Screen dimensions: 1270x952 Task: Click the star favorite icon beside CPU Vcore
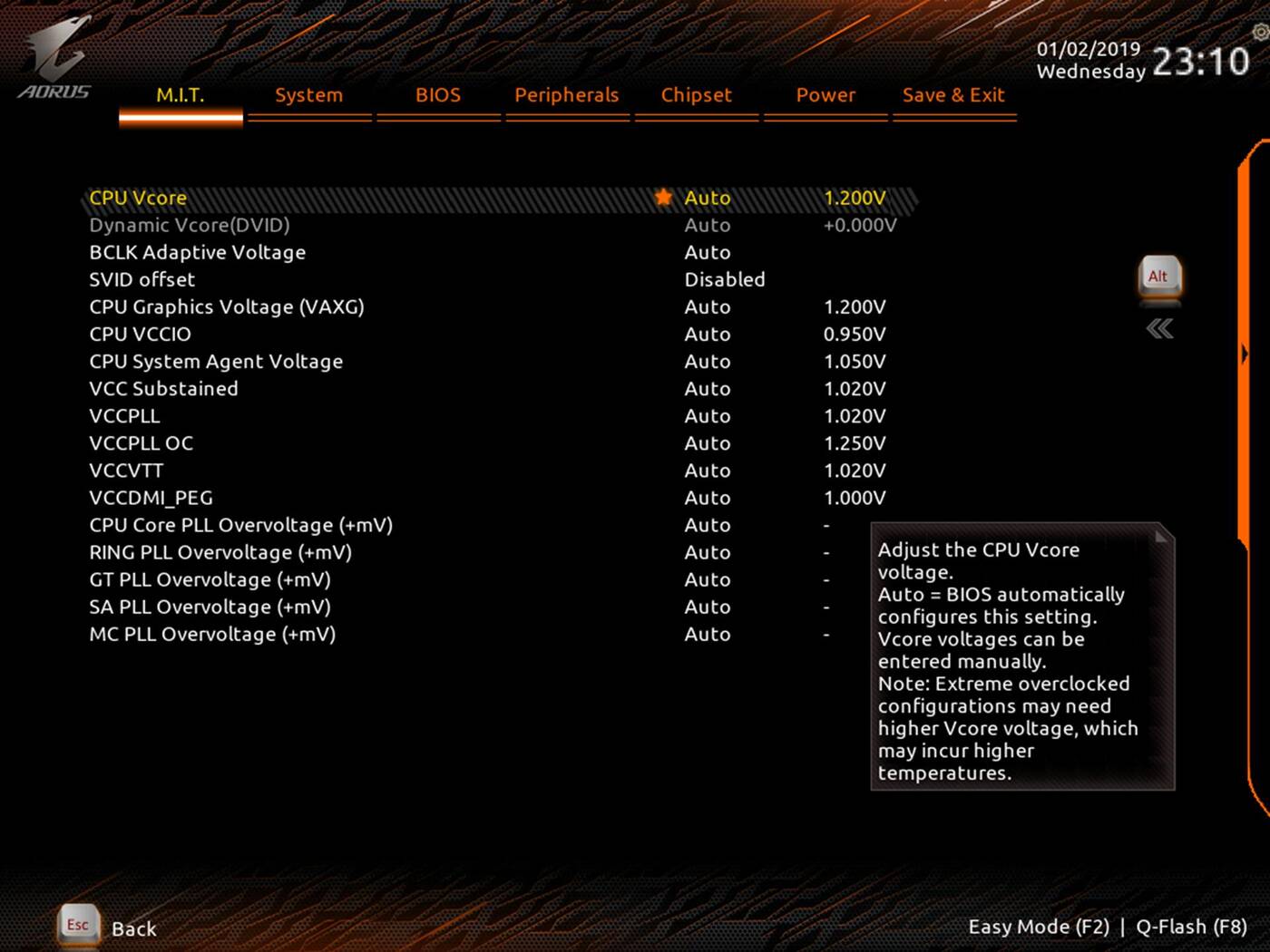tap(663, 198)
